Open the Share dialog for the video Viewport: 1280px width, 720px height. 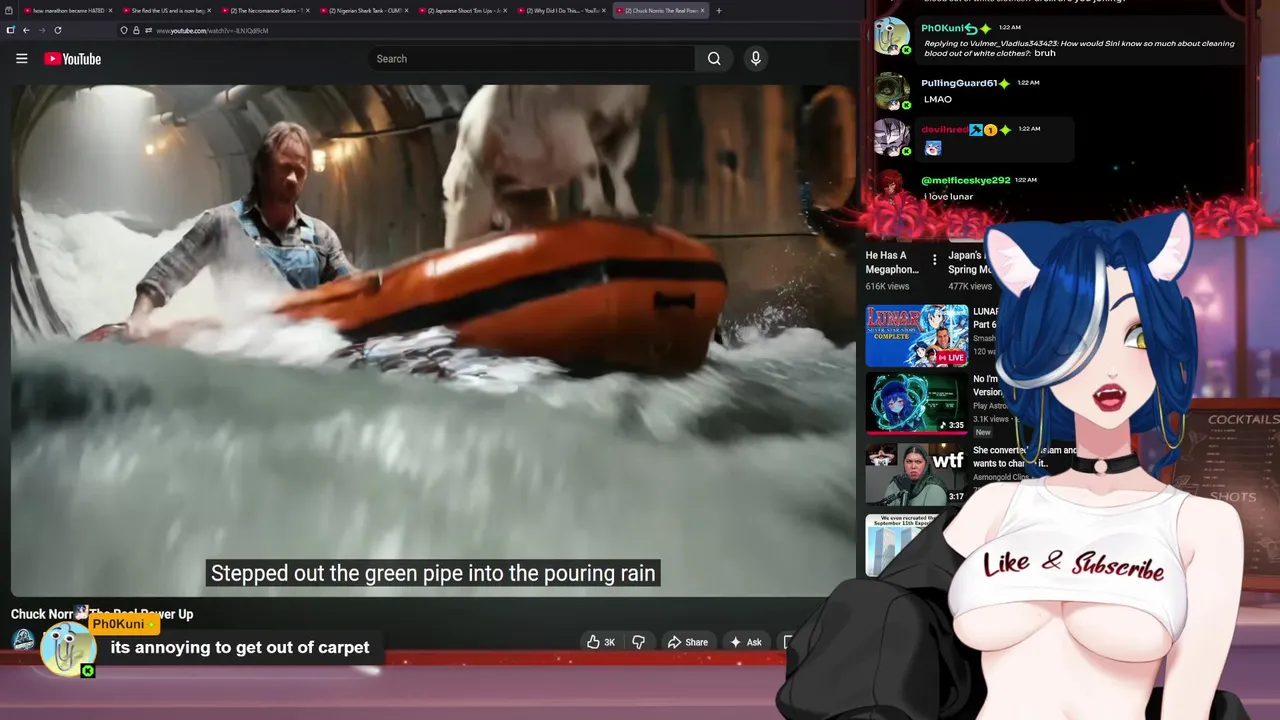pos(688,642)
